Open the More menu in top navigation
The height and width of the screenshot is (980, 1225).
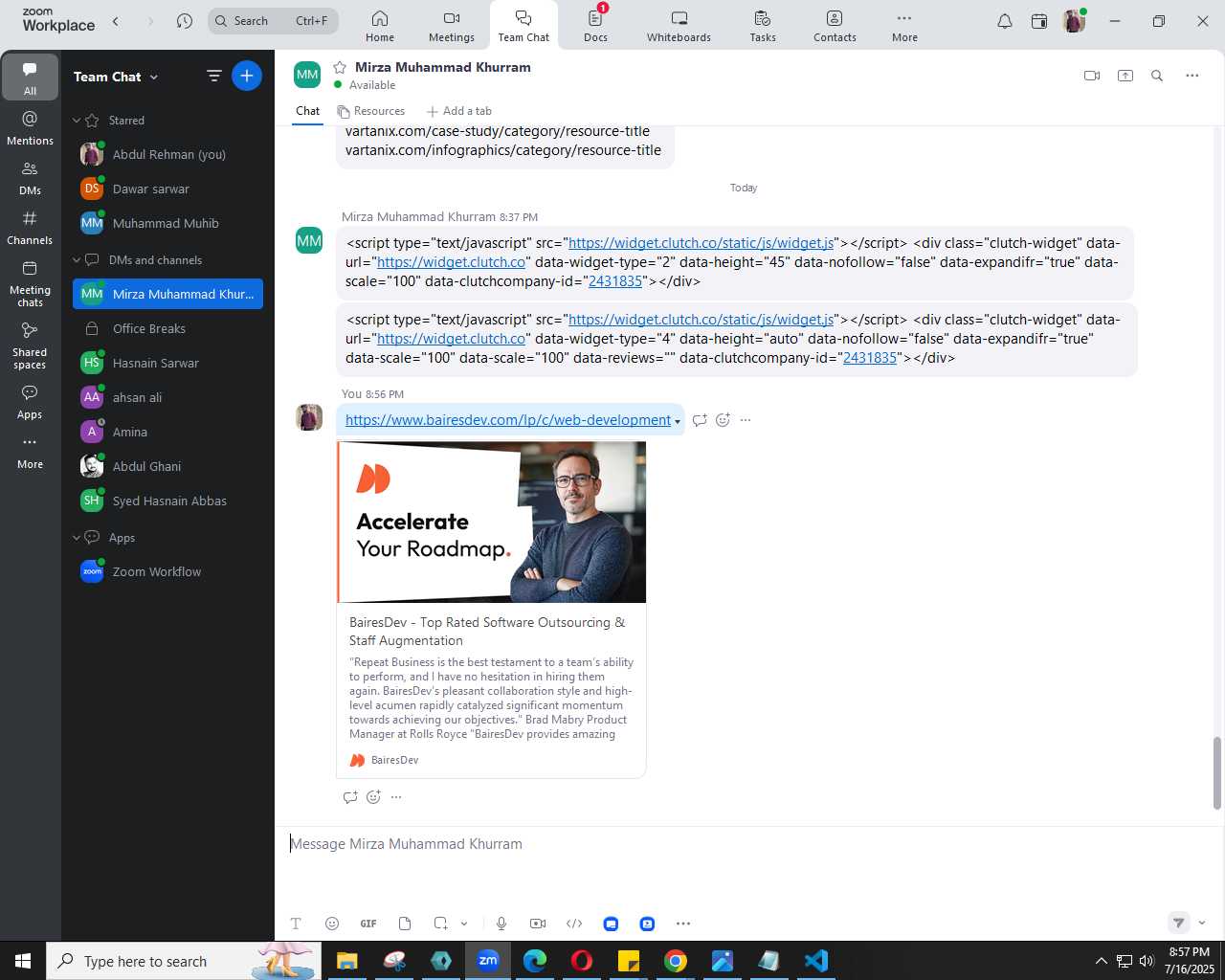click(904, 26)
